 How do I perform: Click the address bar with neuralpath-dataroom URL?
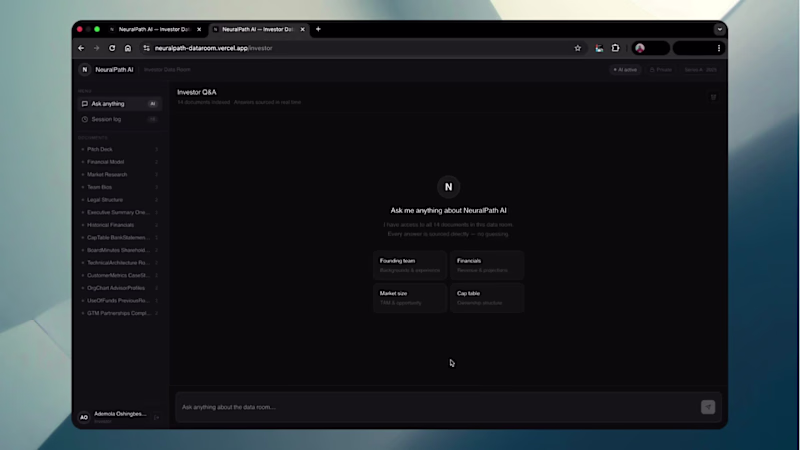click(357, 48)
